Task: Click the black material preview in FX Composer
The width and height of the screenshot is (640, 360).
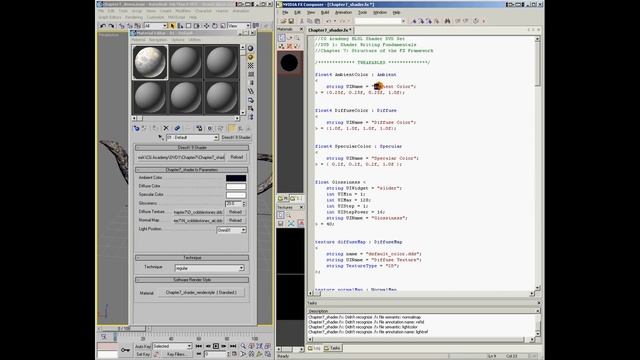Action: 289,63
